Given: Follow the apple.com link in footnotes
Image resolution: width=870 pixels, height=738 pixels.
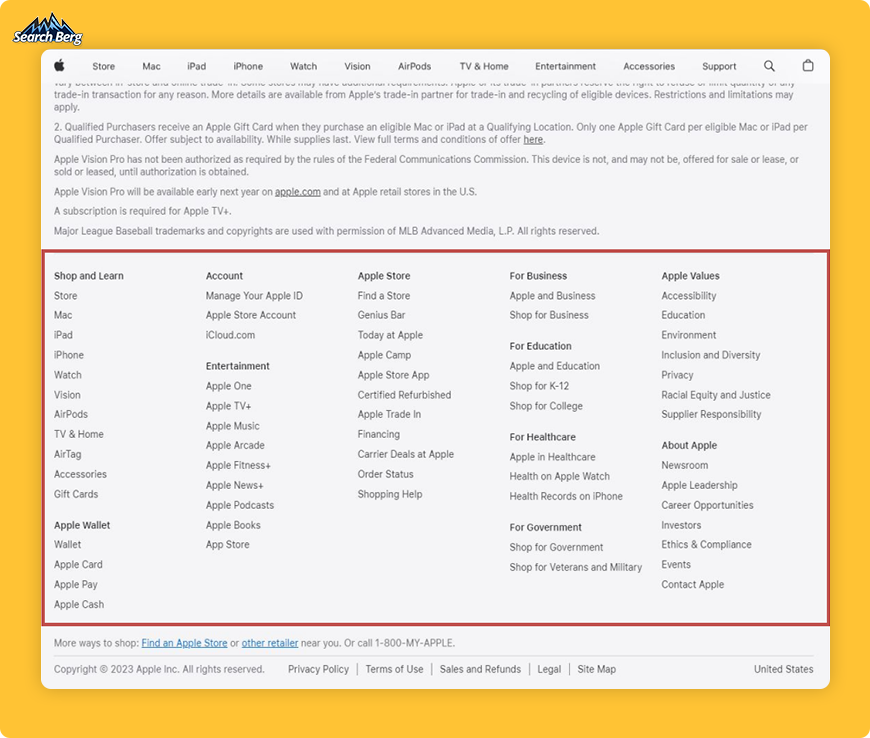Looking at the screenshot, I should coord(297,192).
